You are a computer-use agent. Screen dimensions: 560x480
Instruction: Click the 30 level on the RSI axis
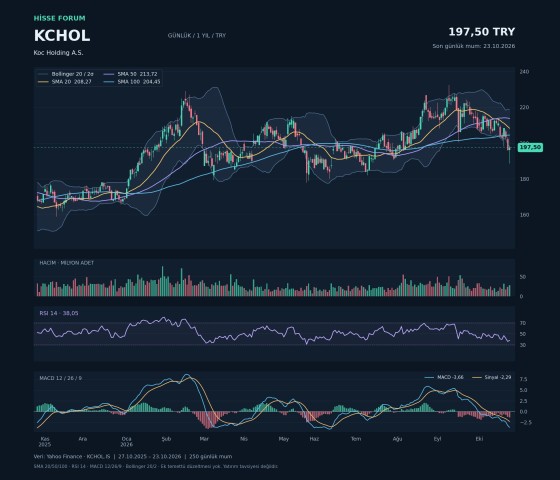pos(523,345)
